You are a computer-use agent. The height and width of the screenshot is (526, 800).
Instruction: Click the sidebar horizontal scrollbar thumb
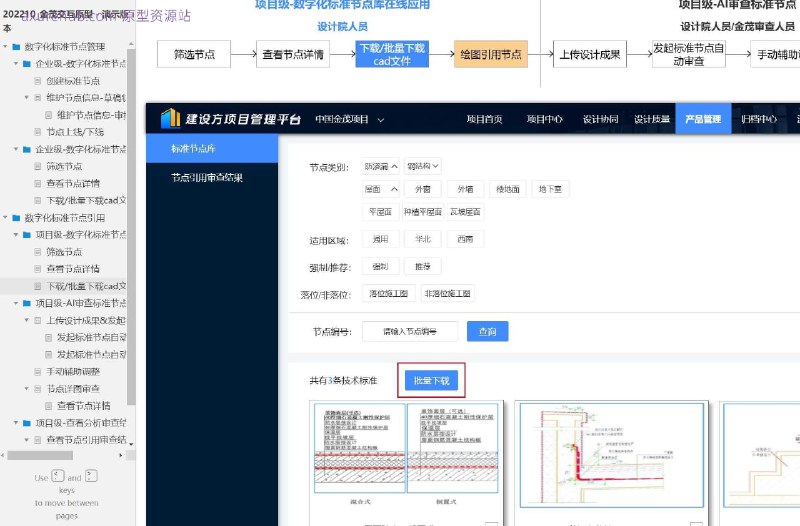(40, 455)
